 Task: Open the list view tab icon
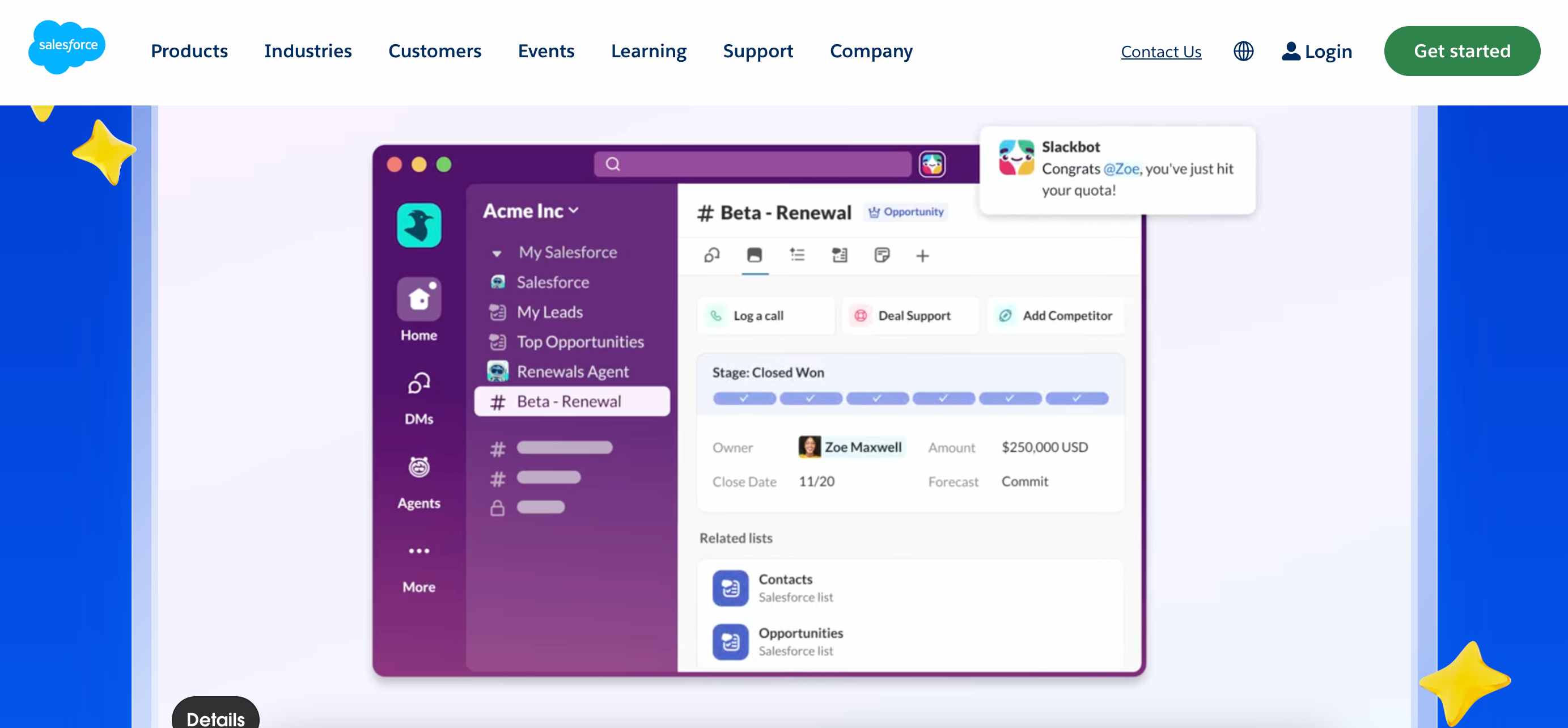point(797,255)
